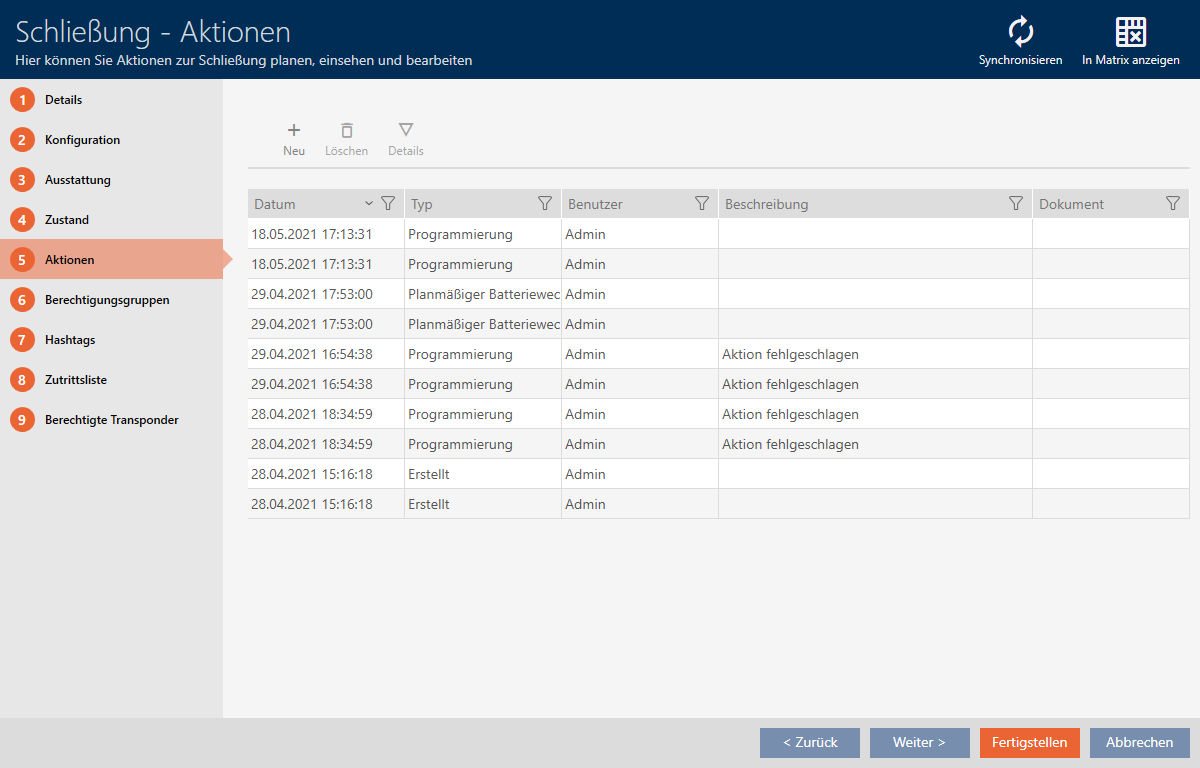Filter the Dokument column
The width and height of the screenshot is (1200, 768).
point(1173,203)
